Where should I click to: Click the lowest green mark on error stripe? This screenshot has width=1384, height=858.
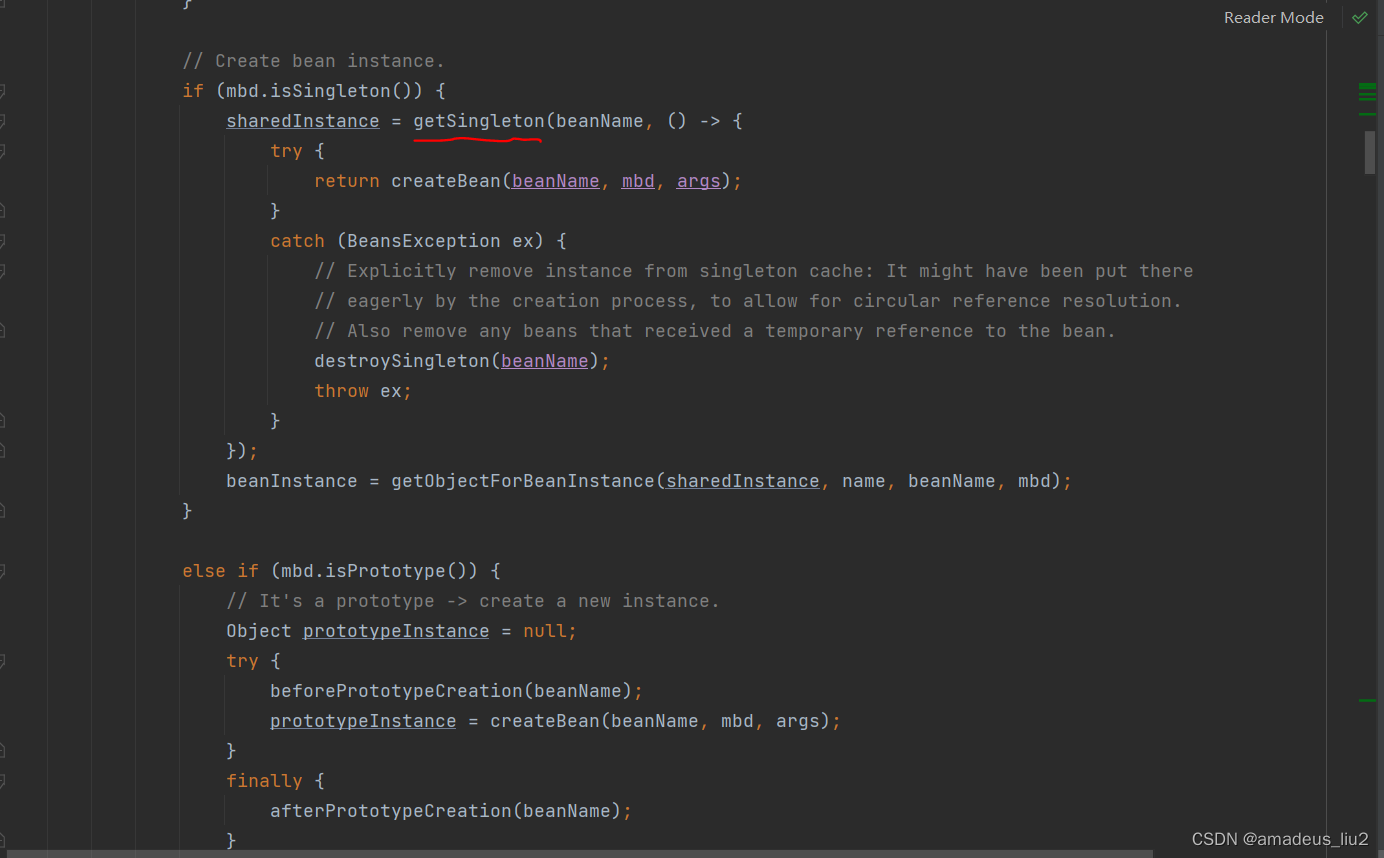pyautogui.click(x=1367, y=700)
